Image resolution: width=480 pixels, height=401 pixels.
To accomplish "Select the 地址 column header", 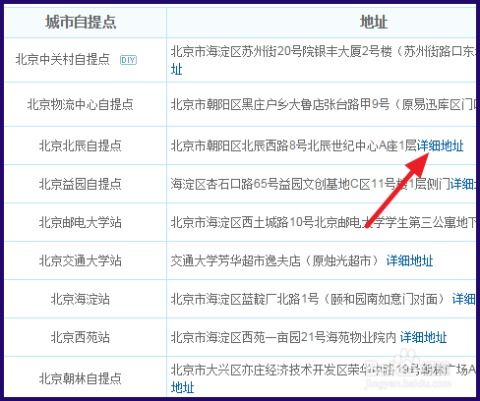I will [x=374, y=22].
